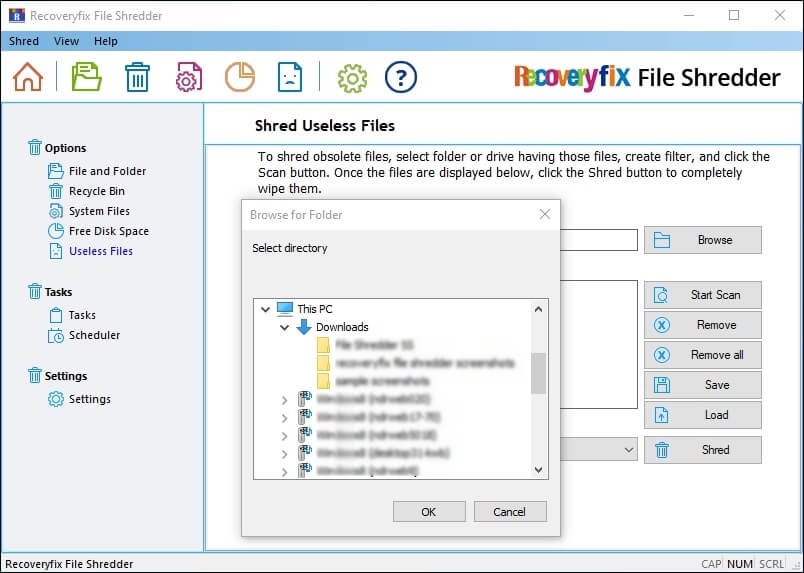
Task: Click the Options section header
Action: click(57, 148)
